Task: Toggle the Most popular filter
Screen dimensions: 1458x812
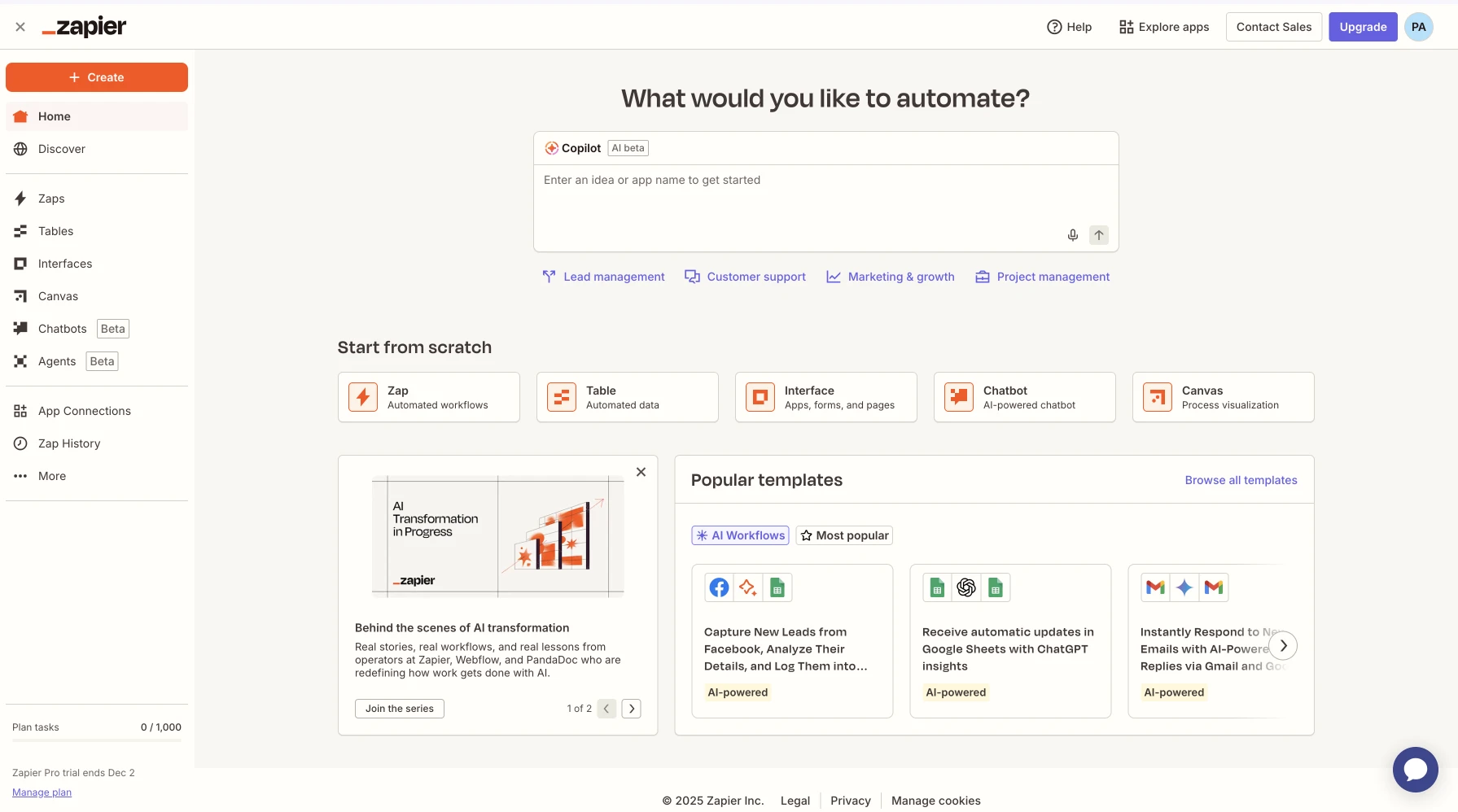Action: click(x=844, y=535)
